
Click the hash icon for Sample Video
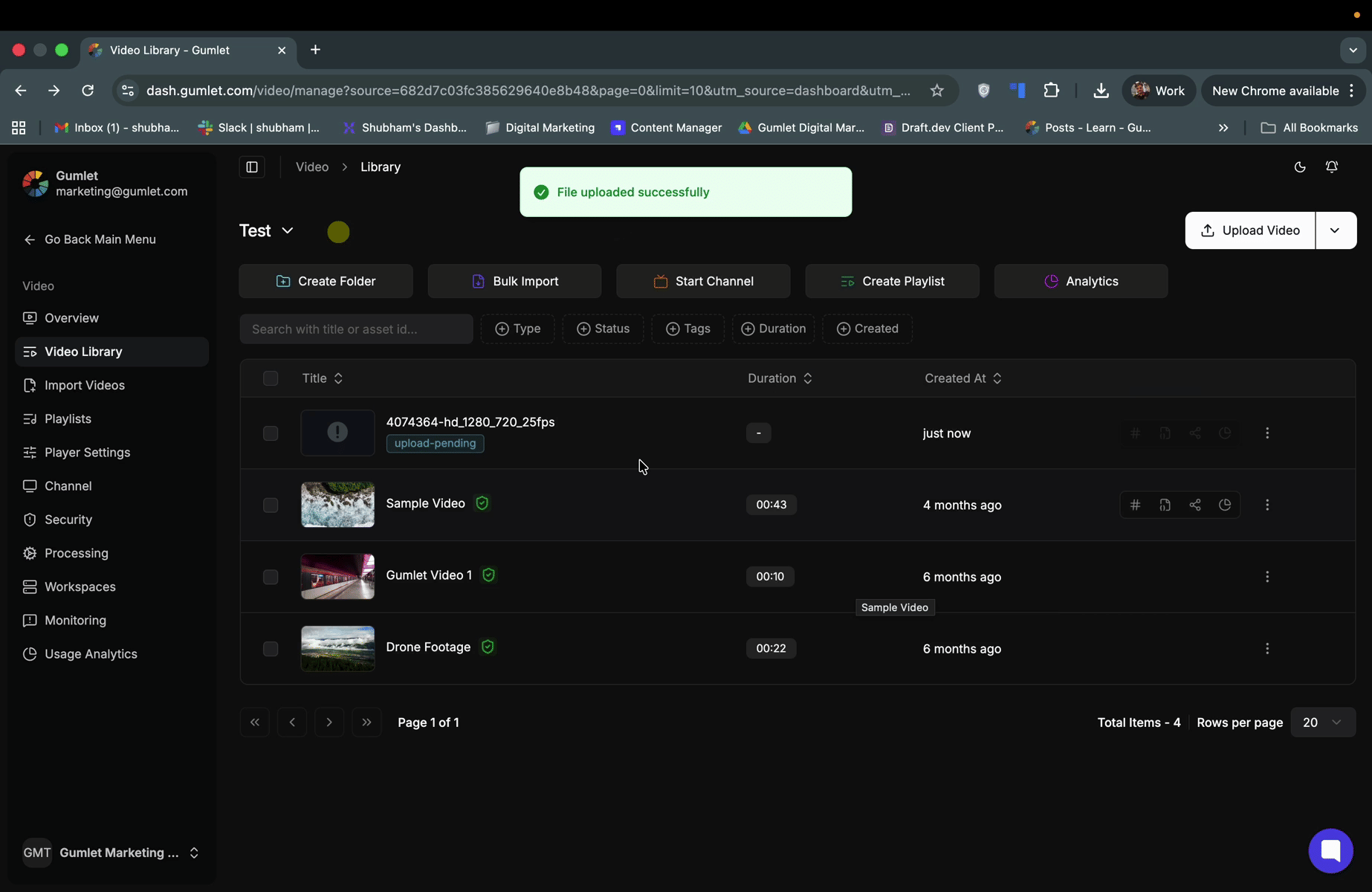[1135, 505]
